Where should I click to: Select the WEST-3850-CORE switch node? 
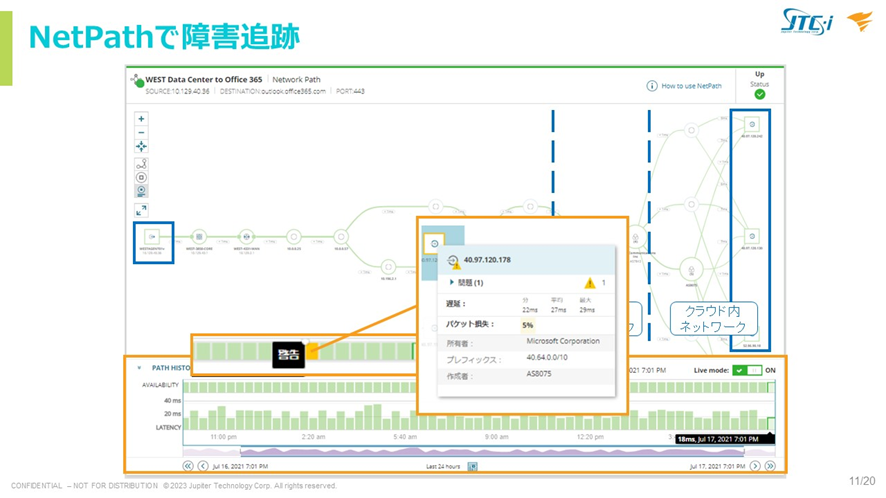click(x=199, y=237)
